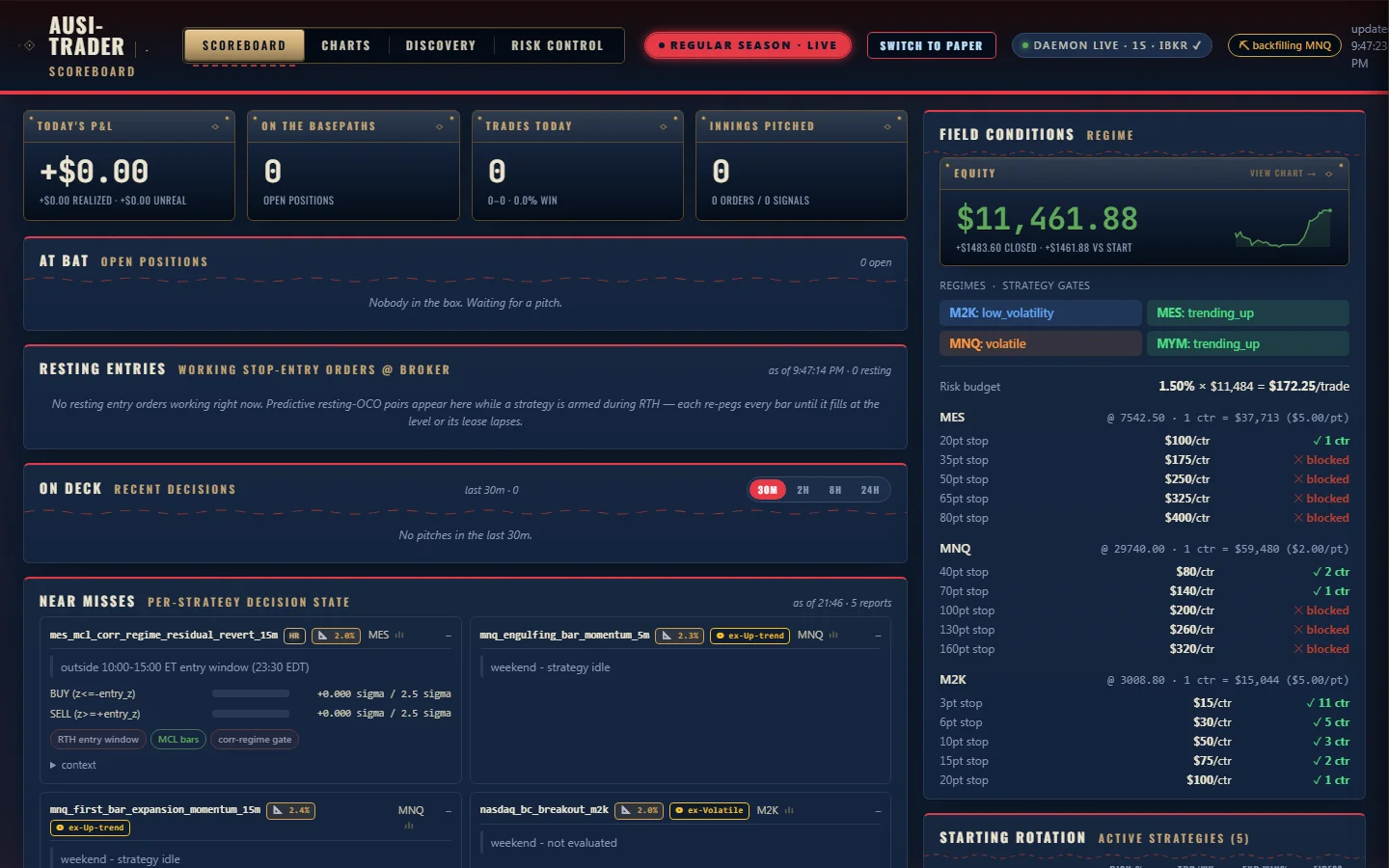The width and height of the screenshot is (1389, 868).
Task: Click the MES trending_up regime chip
Action: click(x=1248, y=312)
